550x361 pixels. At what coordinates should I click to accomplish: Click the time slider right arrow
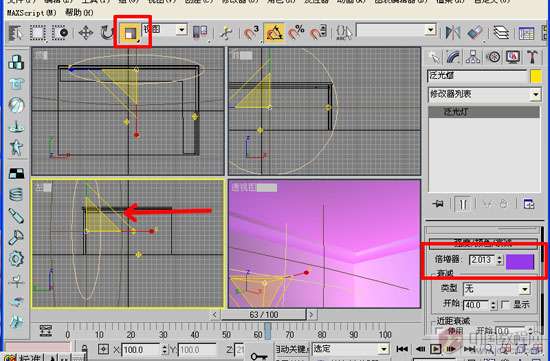point(311,315)
